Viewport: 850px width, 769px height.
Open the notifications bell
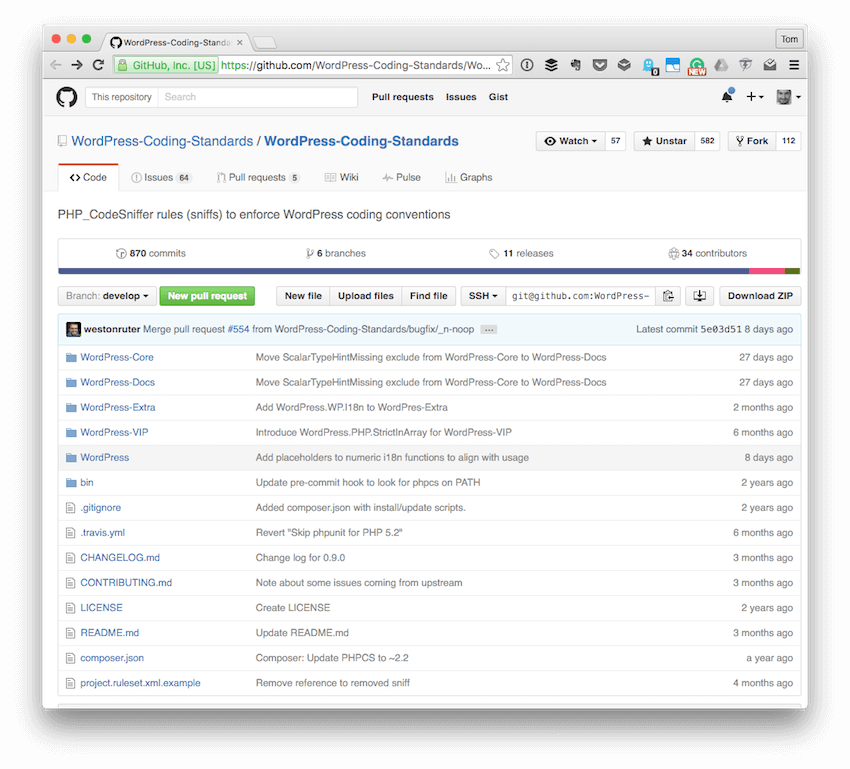coord(727,96)
